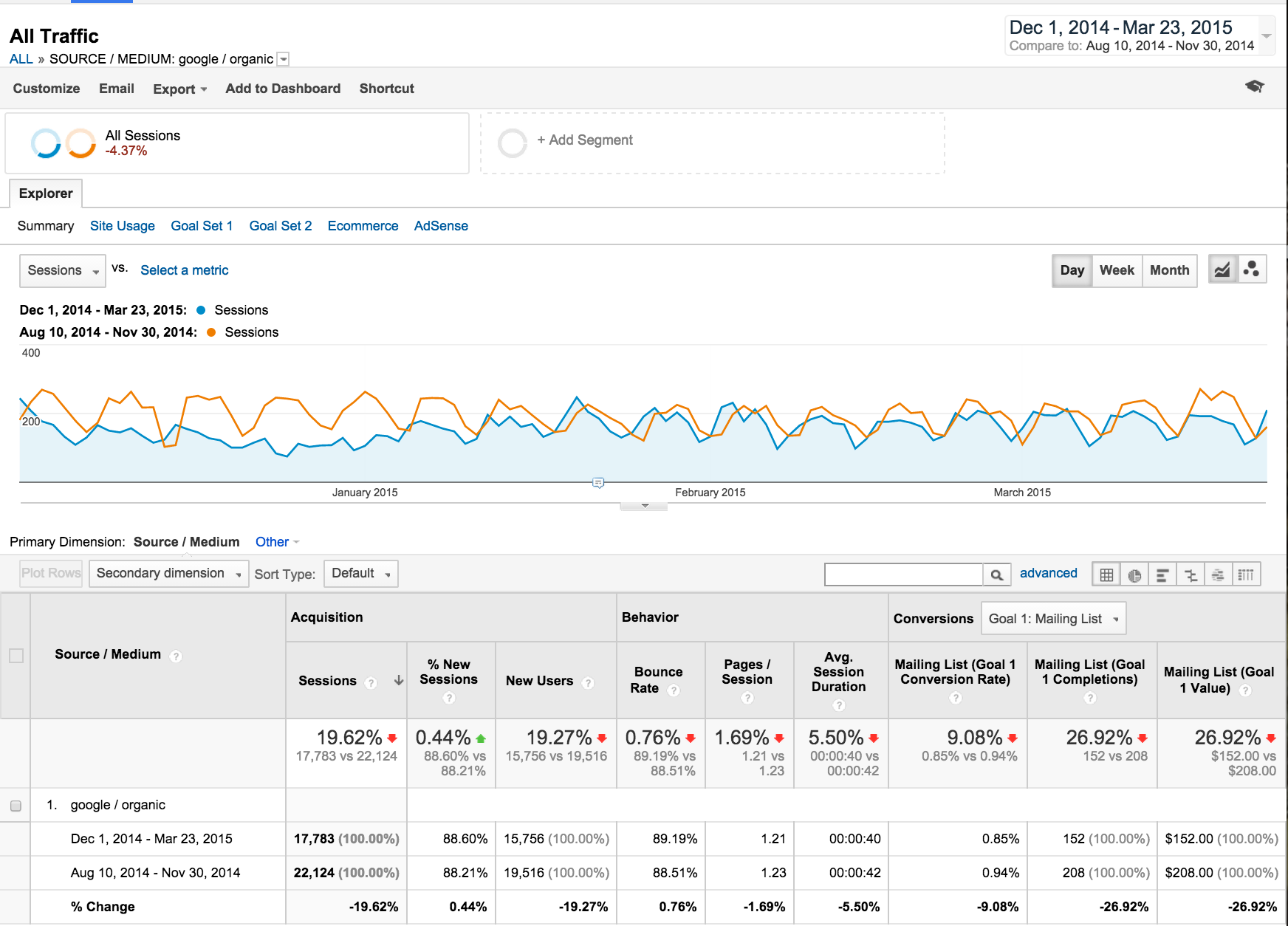1288x926 pixels.
Task: Switch to the Site Usage tab
Action: coord(123,226)
